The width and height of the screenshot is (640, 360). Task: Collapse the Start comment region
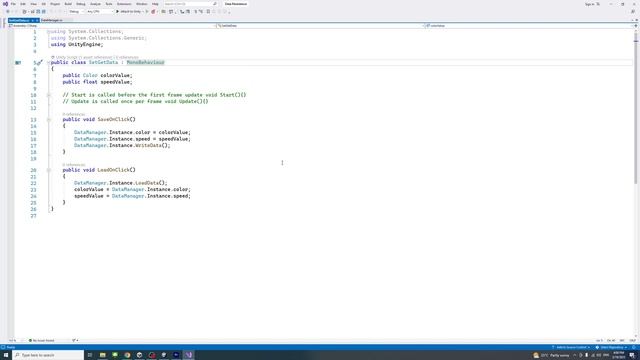48,95
